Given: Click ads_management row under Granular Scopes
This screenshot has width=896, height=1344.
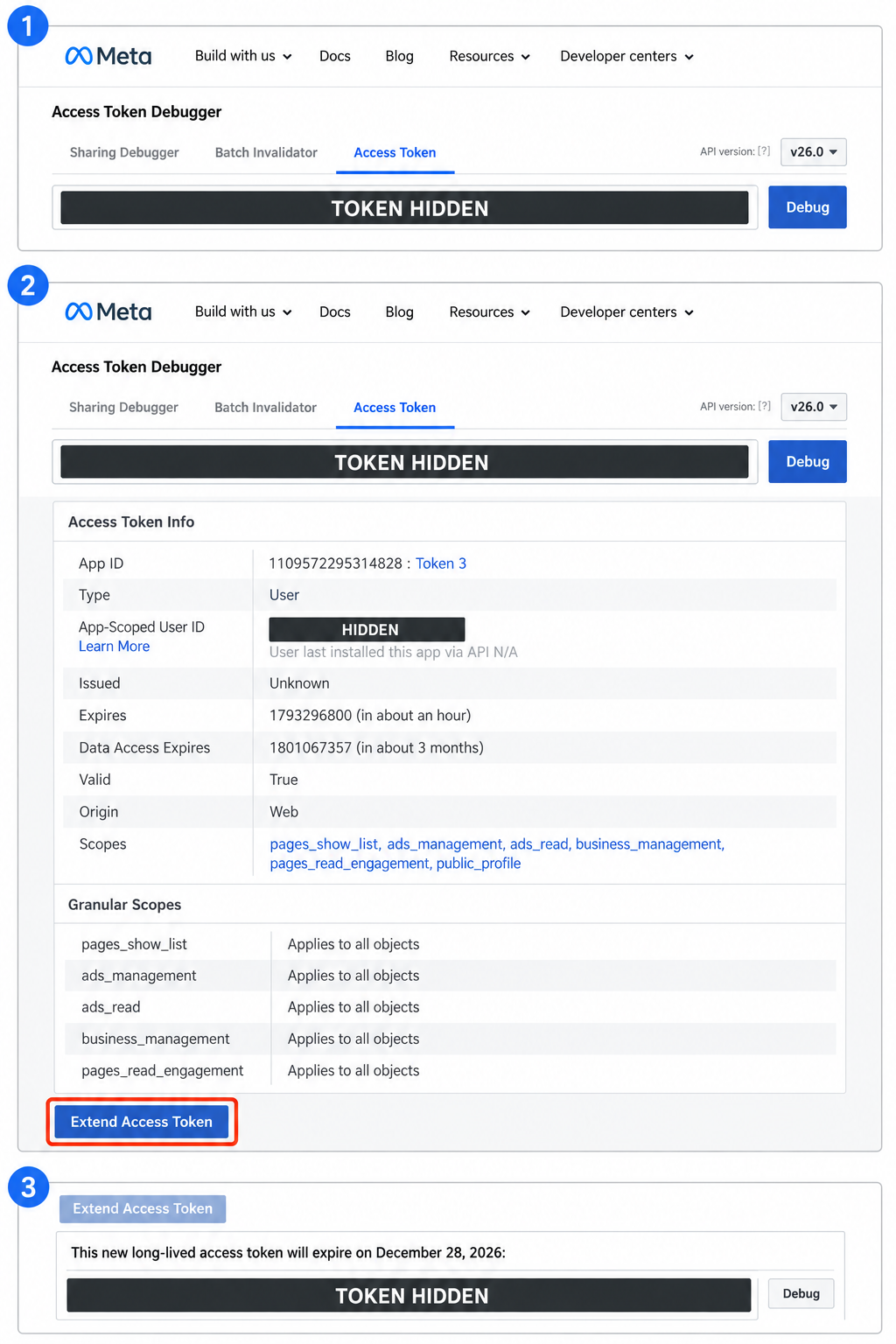Looking at the screenshot, I should [x=450, y=976].
